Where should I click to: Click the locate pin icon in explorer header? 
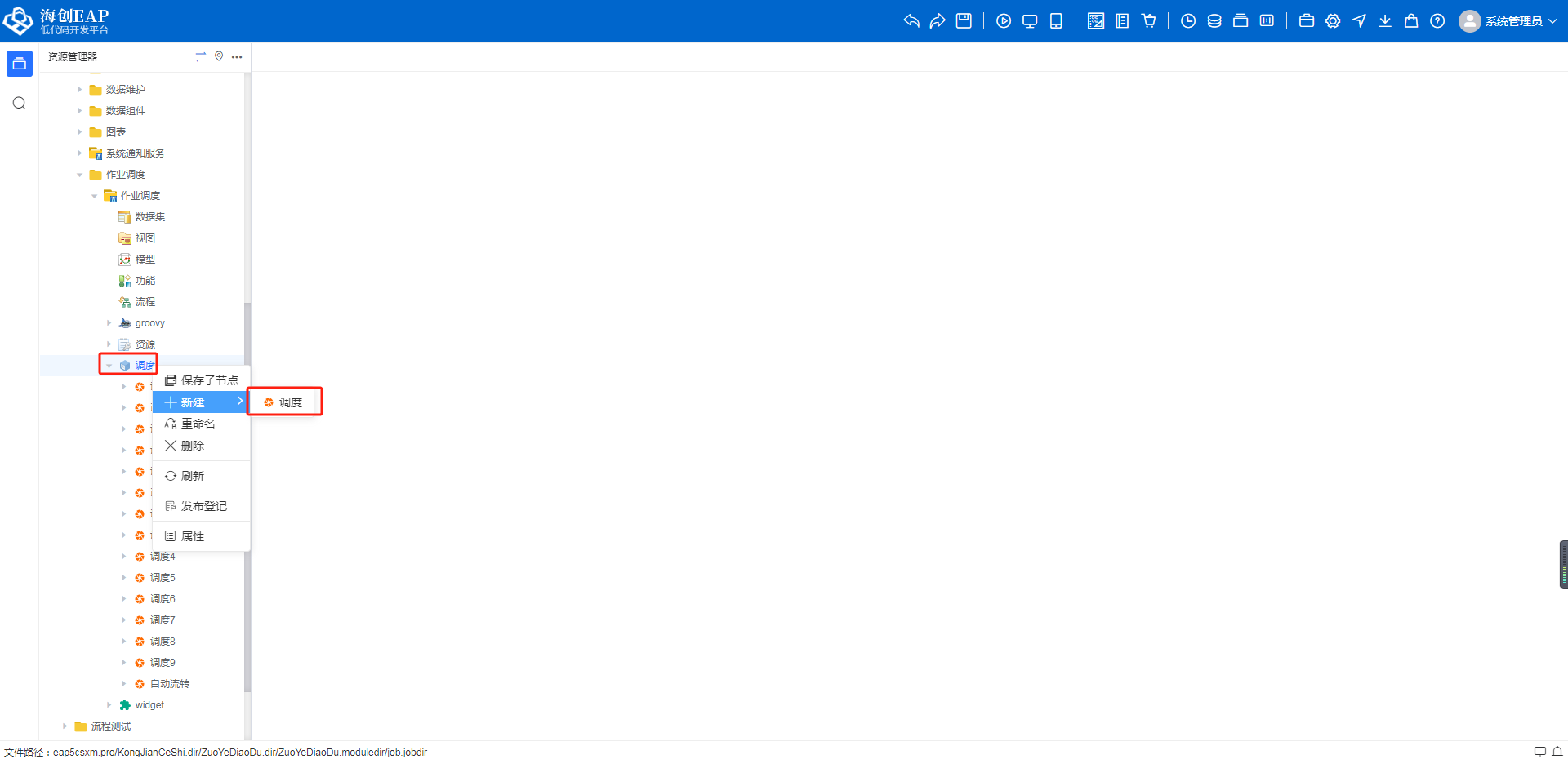tap(219, 56)
